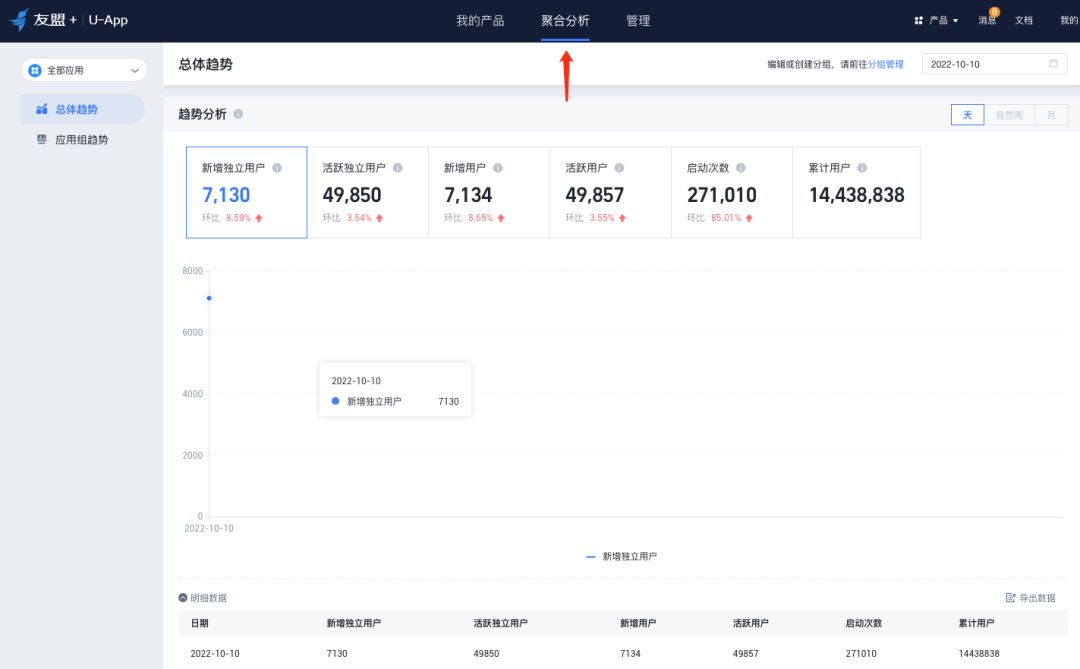
Task: Select the 新增用户 metric card
Action: 489,192
